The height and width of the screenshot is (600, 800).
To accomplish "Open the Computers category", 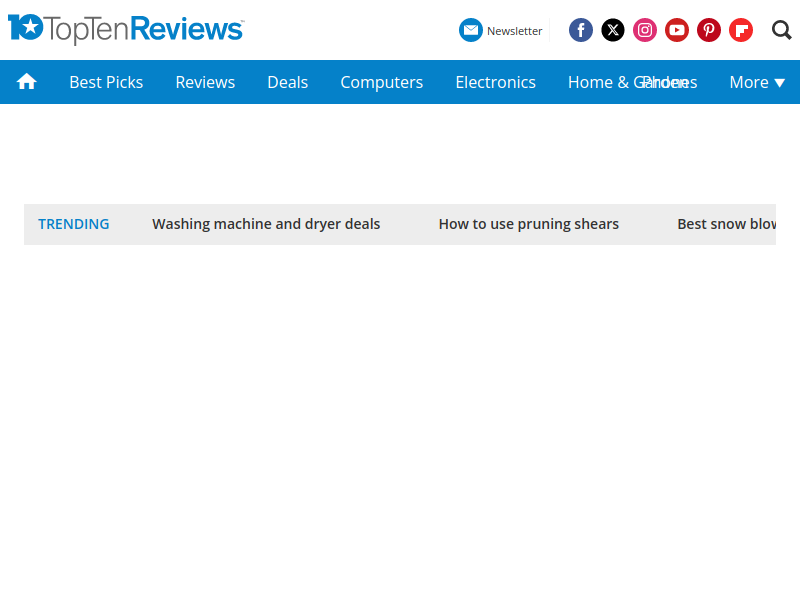I will click(381, 82).
